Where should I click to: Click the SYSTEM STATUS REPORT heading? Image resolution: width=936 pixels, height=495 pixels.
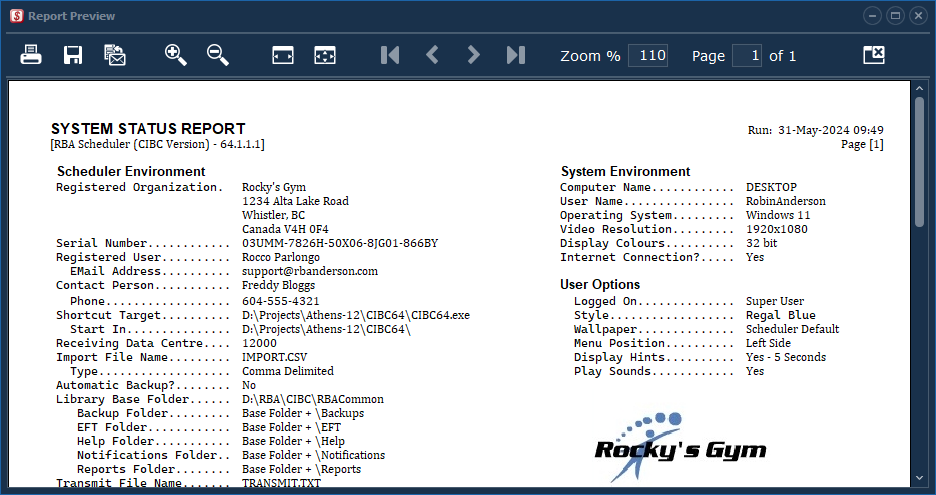(x=148, y=129)
